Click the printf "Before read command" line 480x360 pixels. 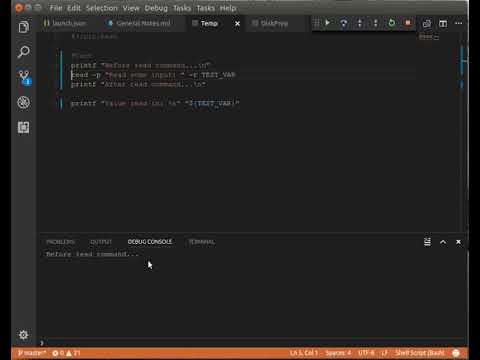point(141,66)
